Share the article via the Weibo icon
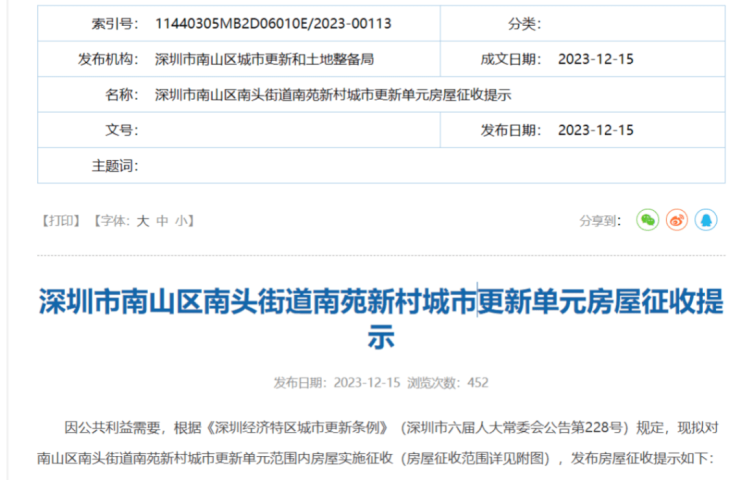The width and height of the screenshot is (740, 480). pos(677,220)
